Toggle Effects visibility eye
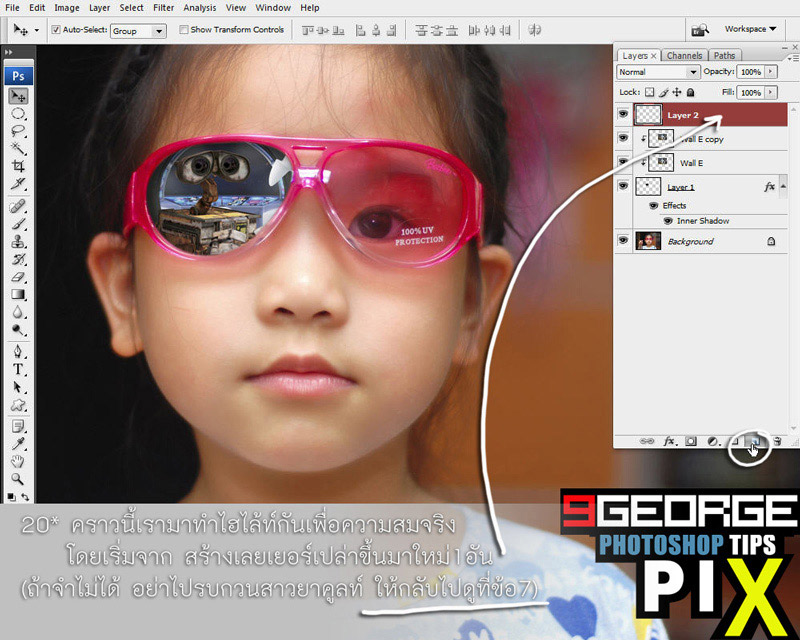This screenshot has width=800, height=640. point(654,205)
